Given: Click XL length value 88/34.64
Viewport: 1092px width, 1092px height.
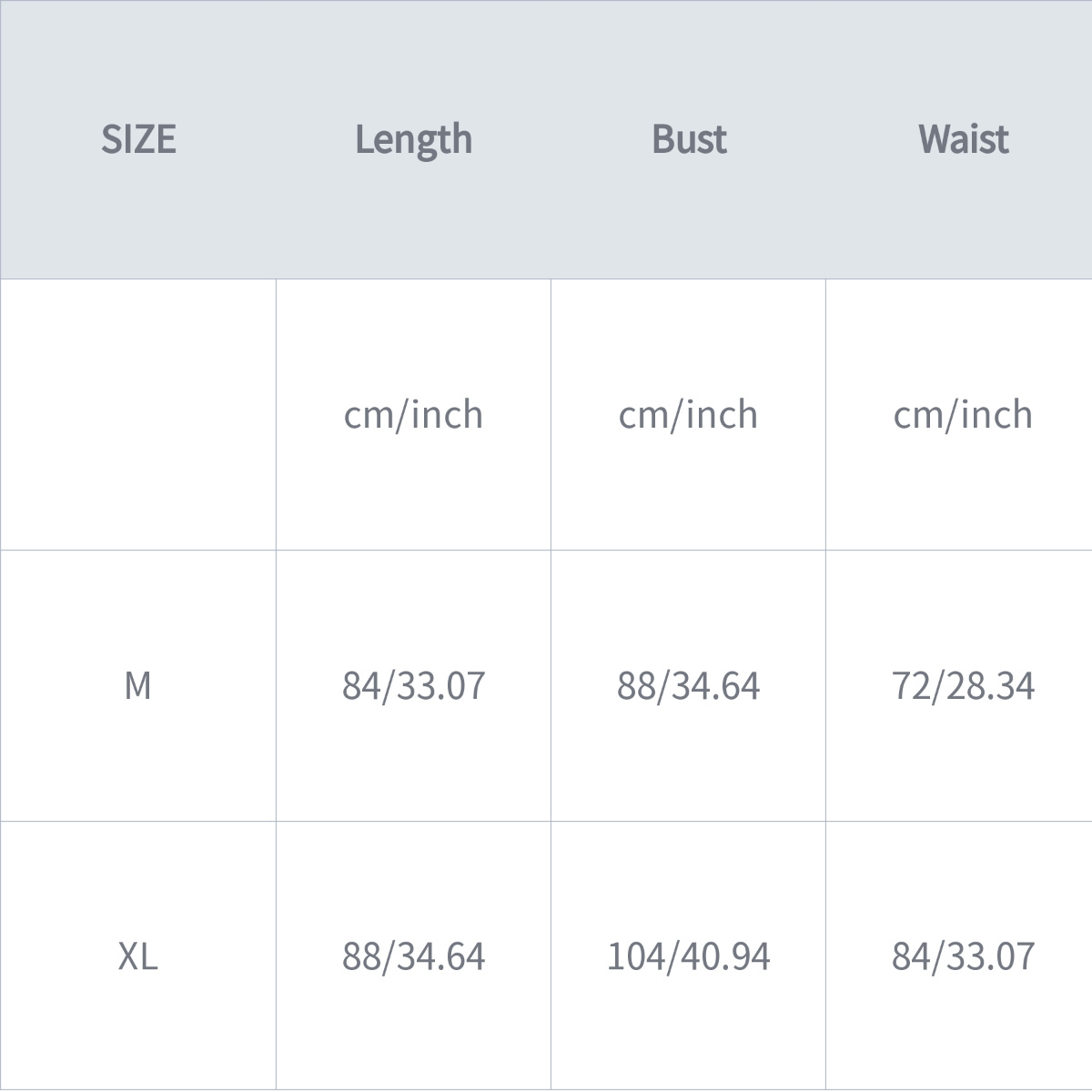Looking at the screenshot, I should (413, 955).
